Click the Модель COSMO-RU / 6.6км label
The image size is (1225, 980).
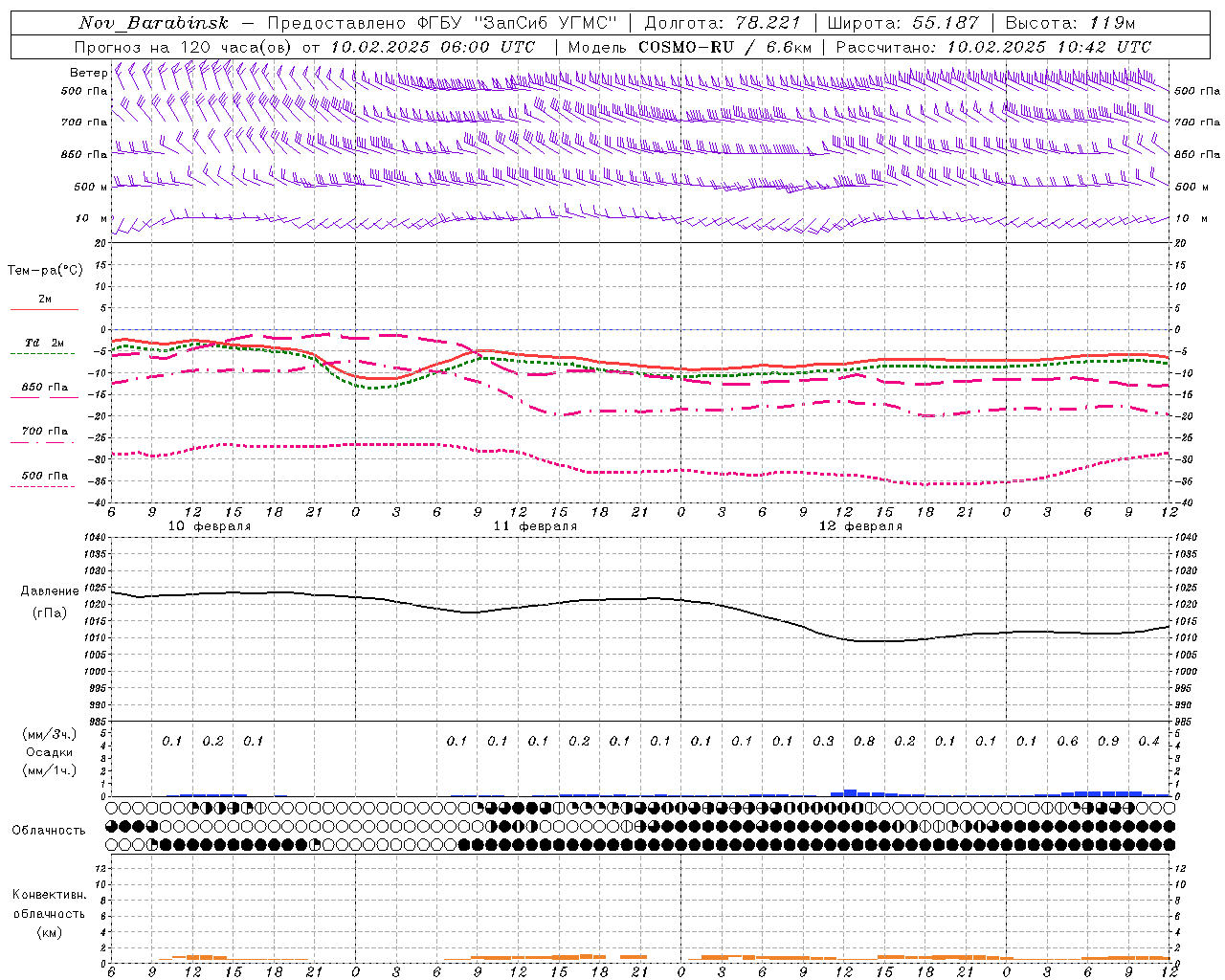[689, 47]
